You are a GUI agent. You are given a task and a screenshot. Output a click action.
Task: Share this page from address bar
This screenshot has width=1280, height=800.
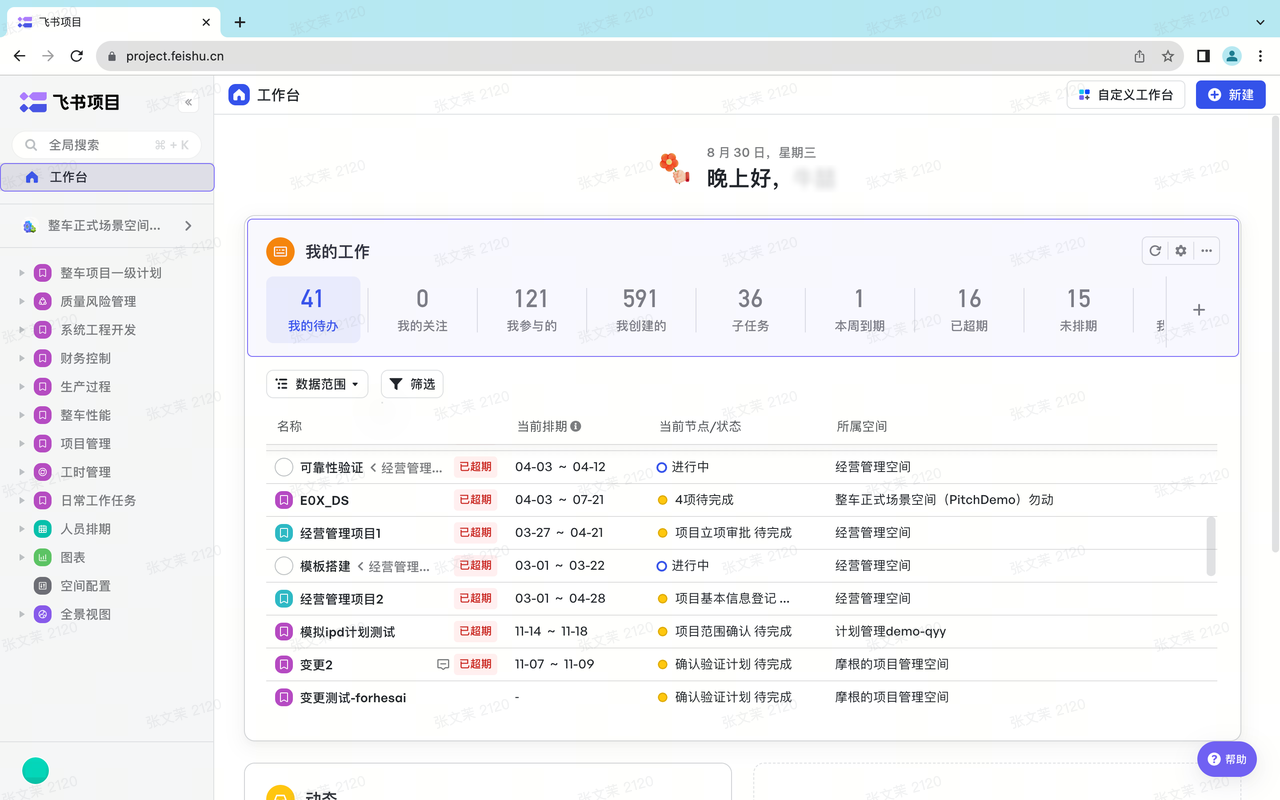(x=1139, y=56)
